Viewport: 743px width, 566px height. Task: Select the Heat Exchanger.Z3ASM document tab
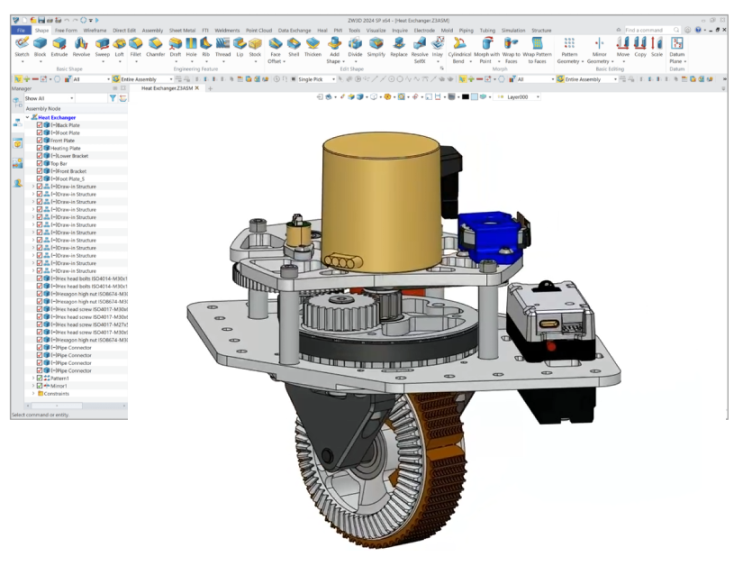[x=167, y=88]
